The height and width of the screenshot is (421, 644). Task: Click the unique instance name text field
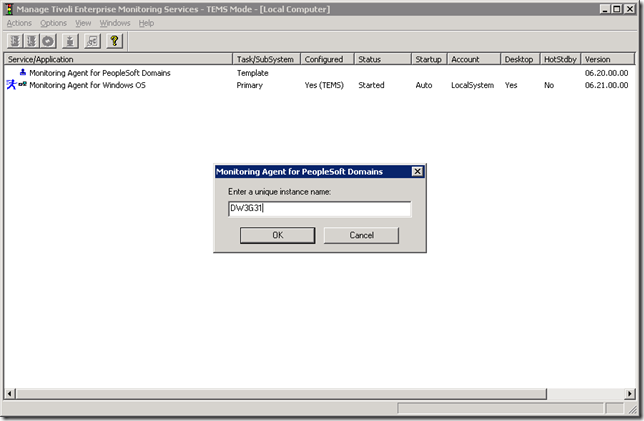(x=320, y=208)
